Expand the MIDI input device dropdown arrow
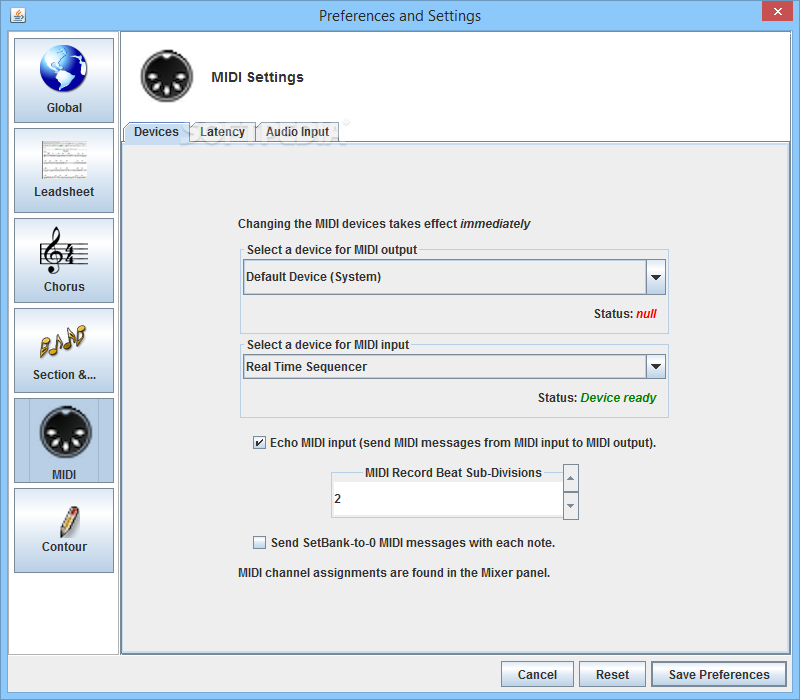 pos(656,366)
